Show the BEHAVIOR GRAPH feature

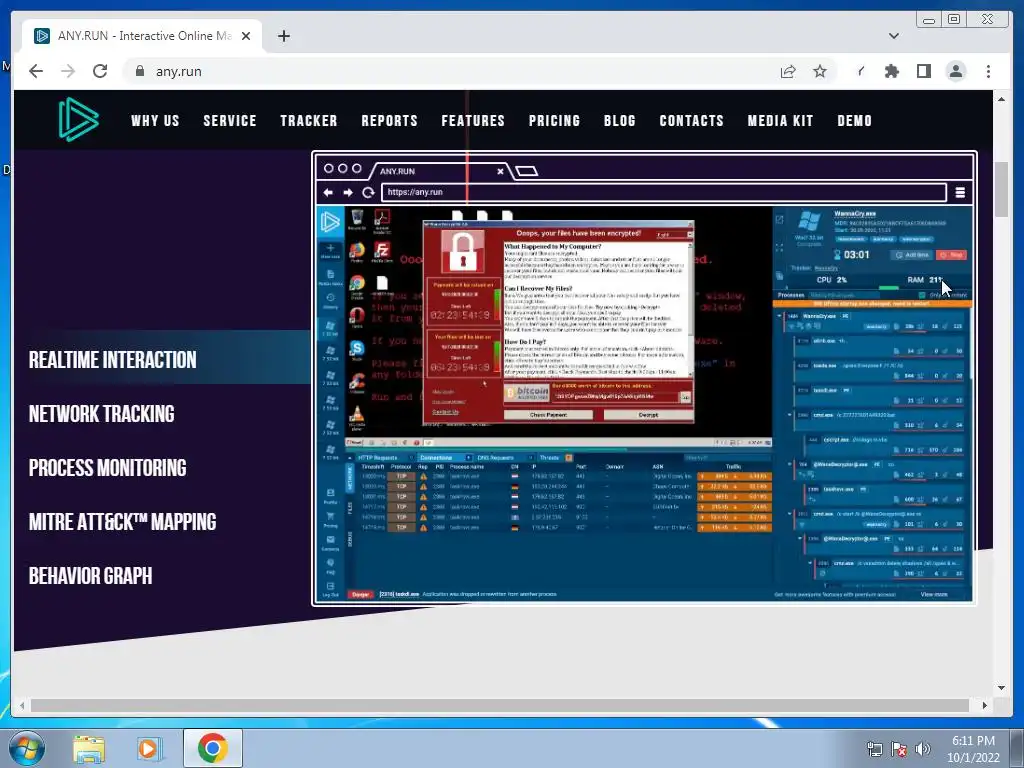(x=90, y=576)
